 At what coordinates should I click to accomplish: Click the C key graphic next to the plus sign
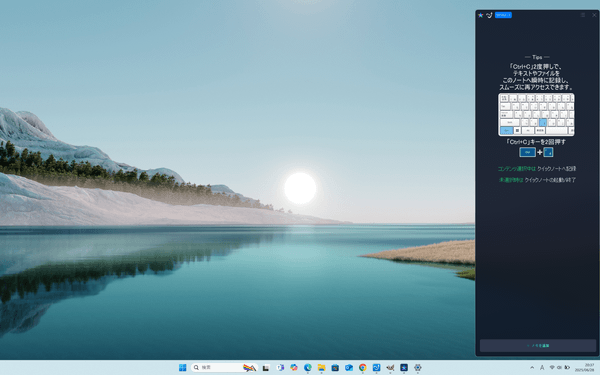(548, 152)
